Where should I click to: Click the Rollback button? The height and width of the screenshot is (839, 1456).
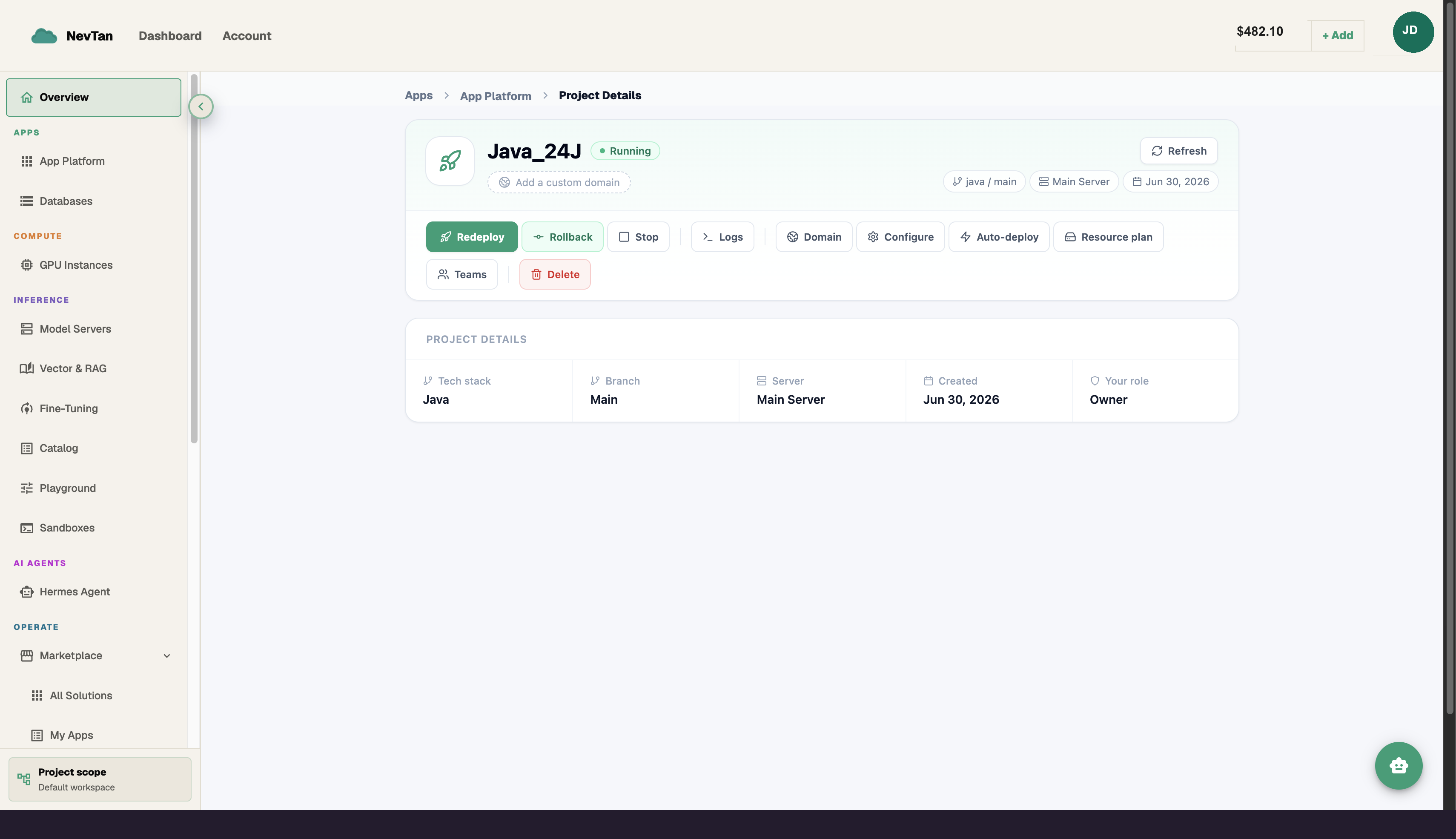[x=562, y=237]
